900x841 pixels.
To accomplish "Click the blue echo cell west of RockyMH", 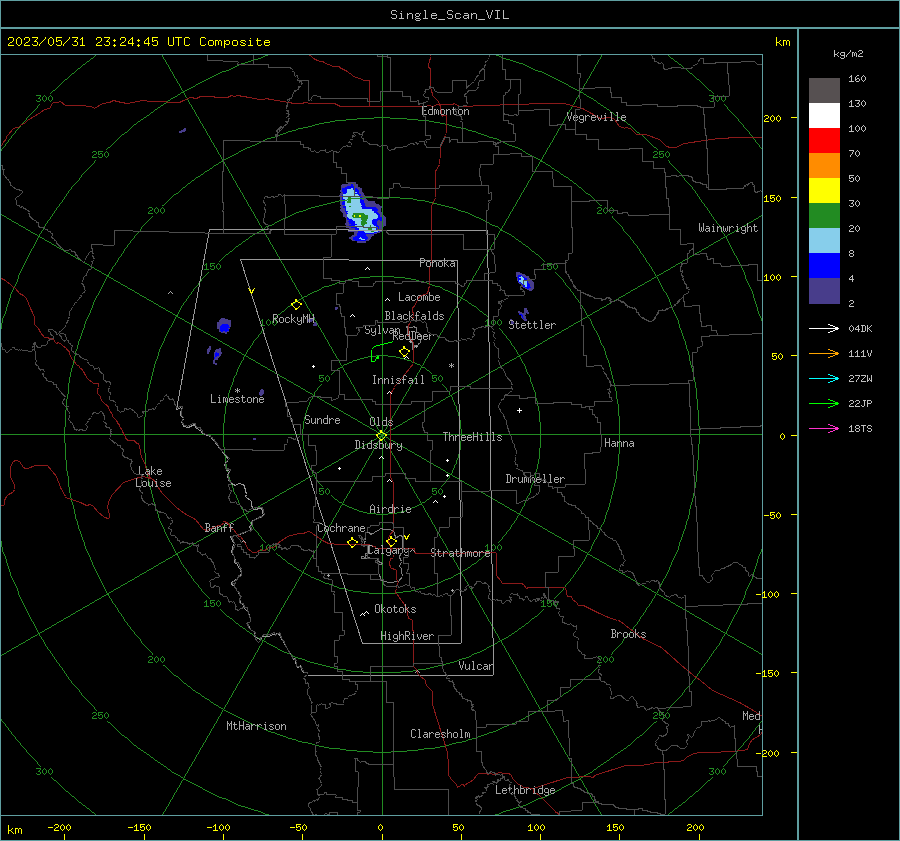I will 224,326.
